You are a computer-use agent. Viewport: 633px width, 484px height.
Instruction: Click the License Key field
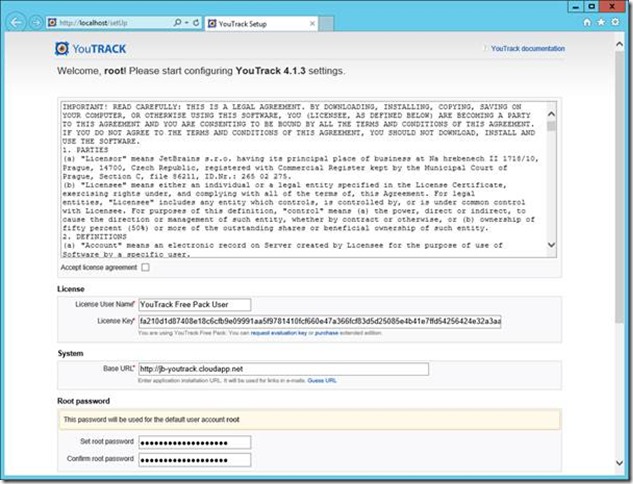pos(320,321)
